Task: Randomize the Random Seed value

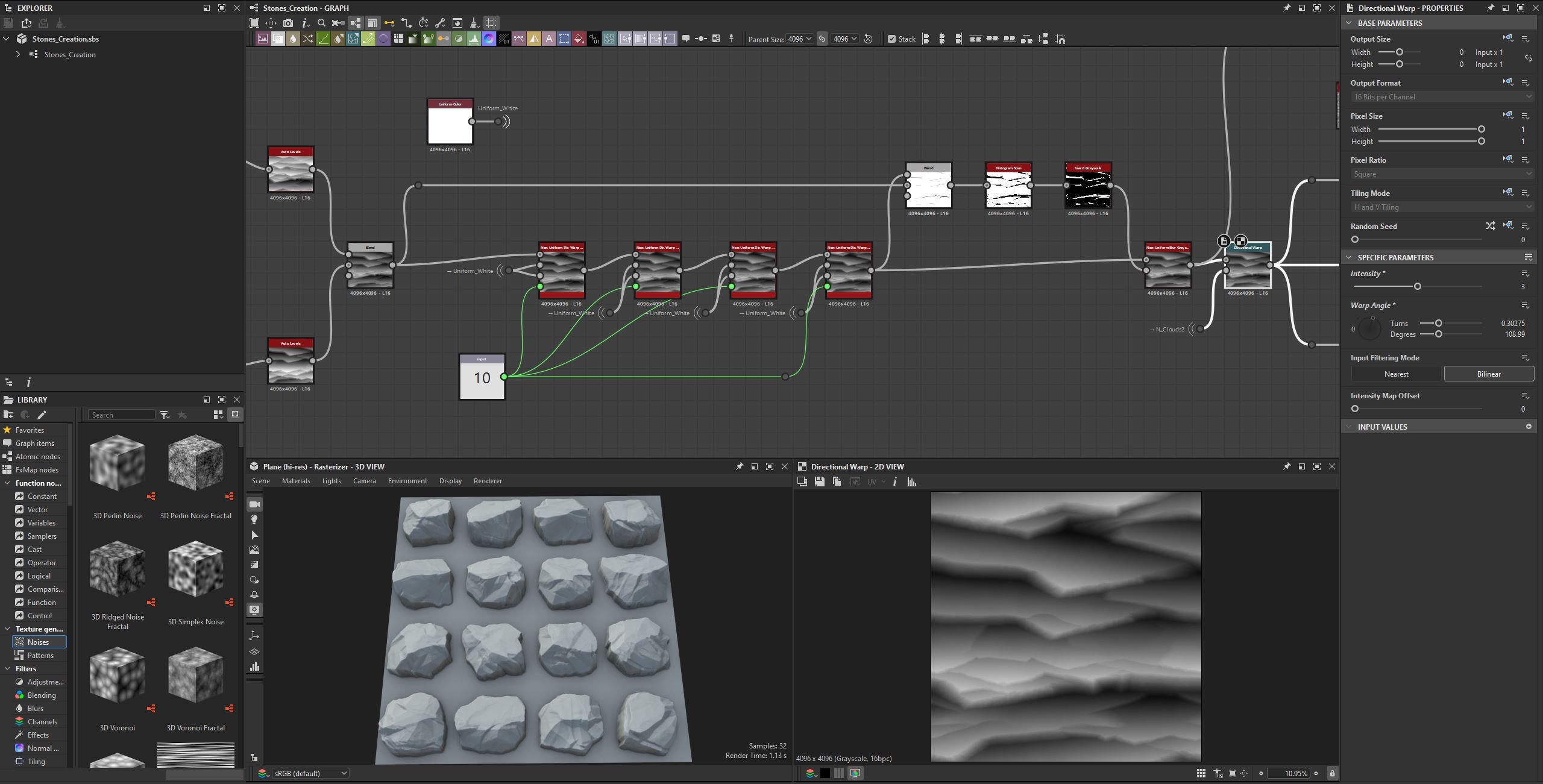Action: coord(1490,226)
